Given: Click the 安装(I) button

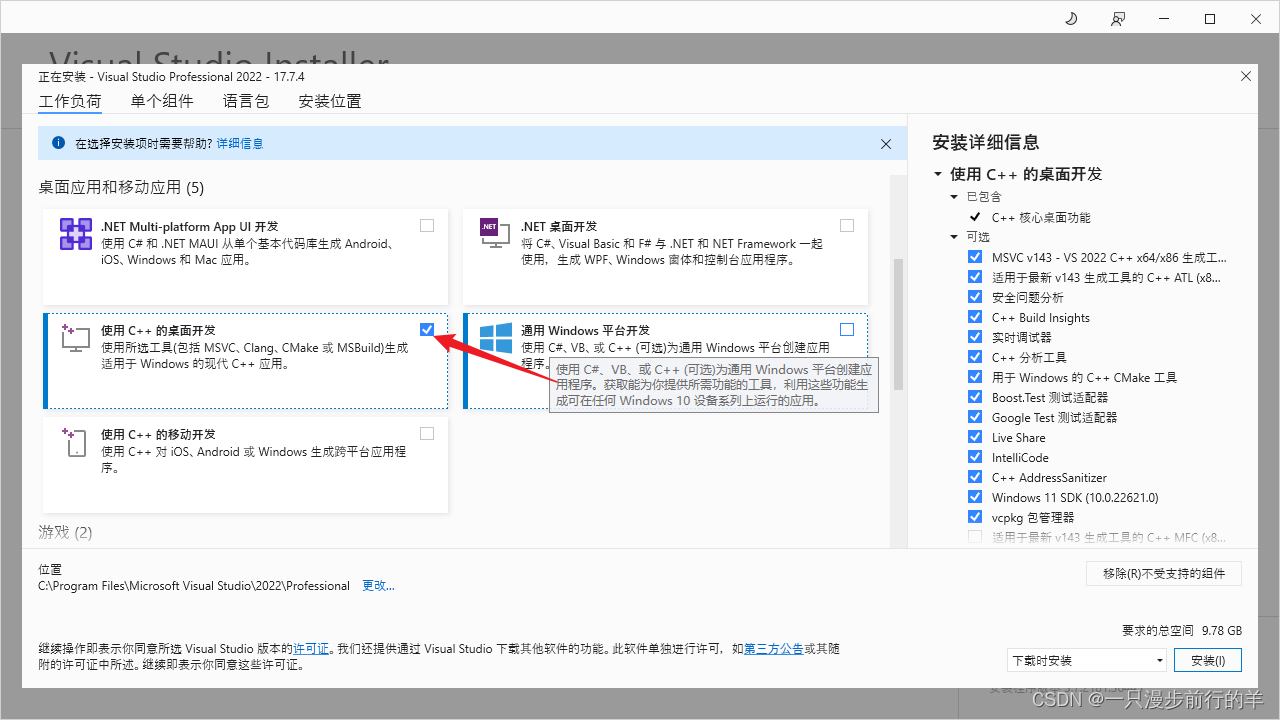Looking at the screenshot, I should [x=1208, y=660].
